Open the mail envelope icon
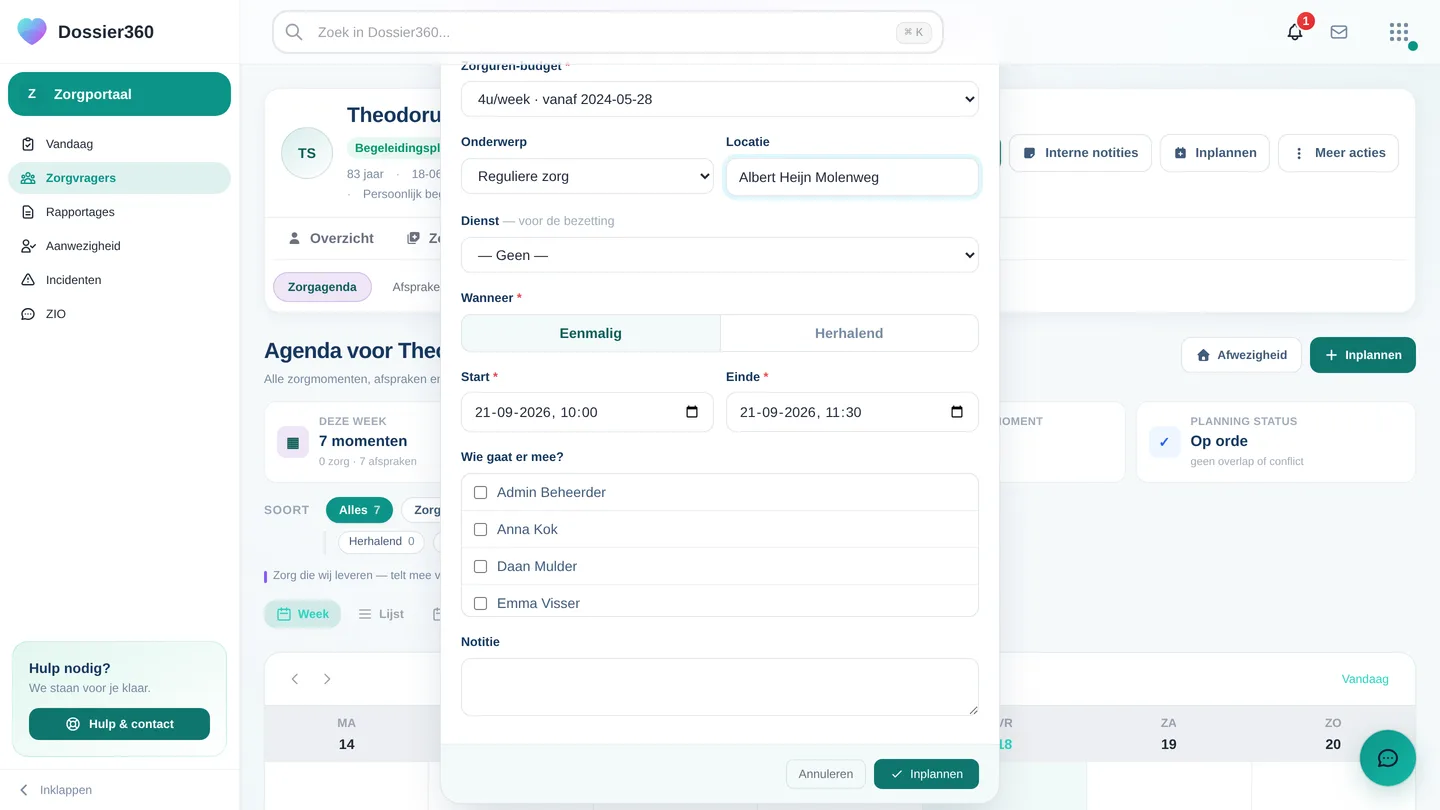 point(1339,32)
